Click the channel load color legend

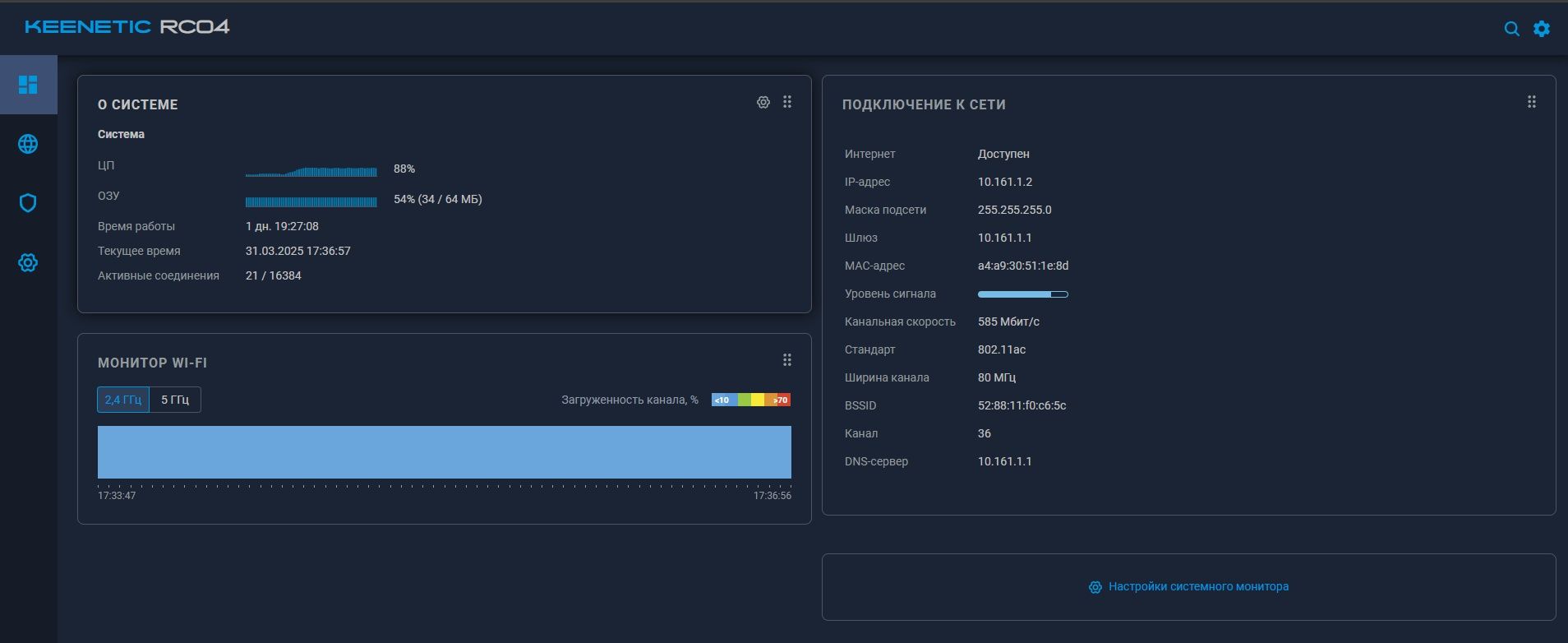(x=751, y=400)
